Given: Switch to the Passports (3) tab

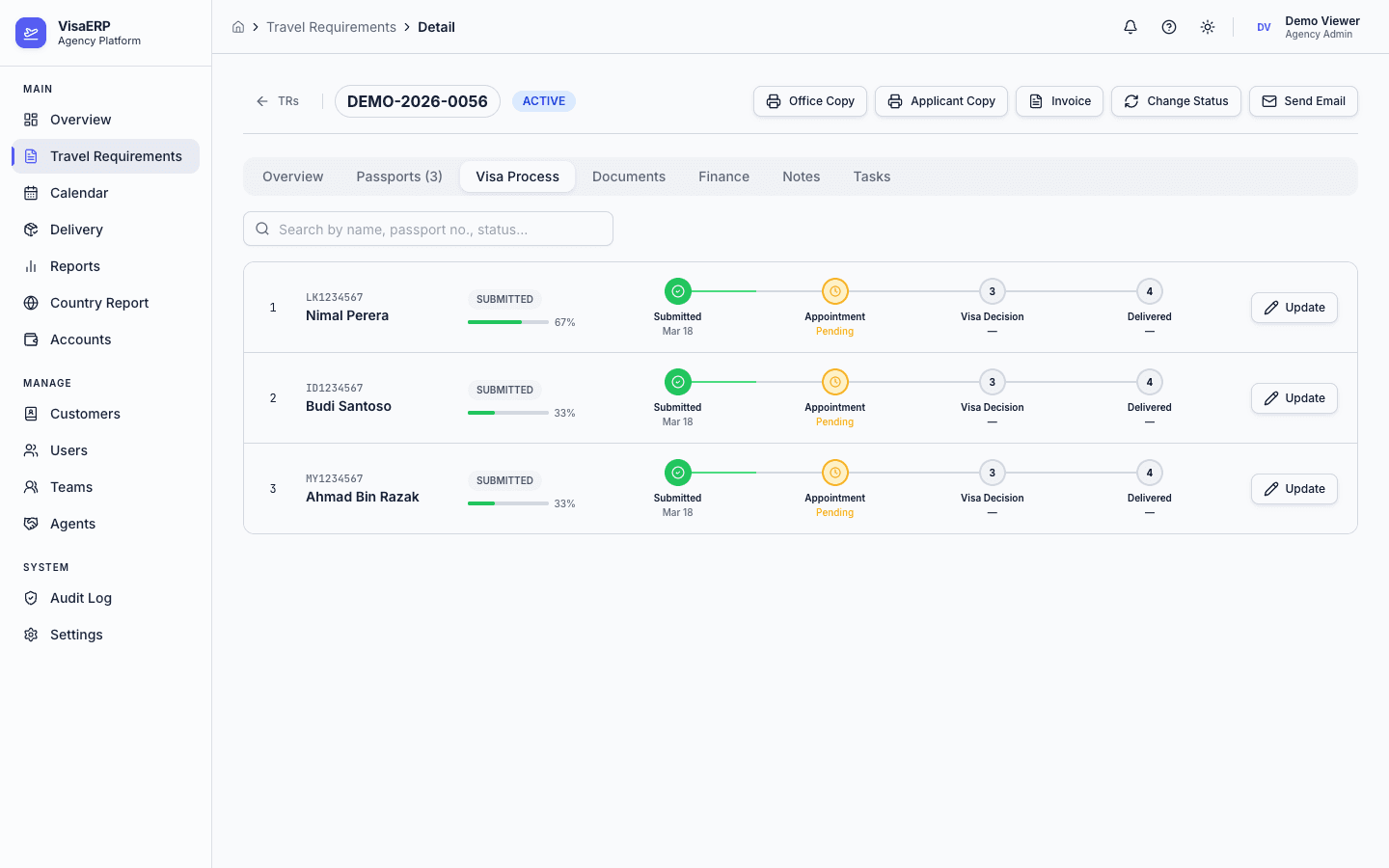Looking at the screenshot, I should [399, 176].
